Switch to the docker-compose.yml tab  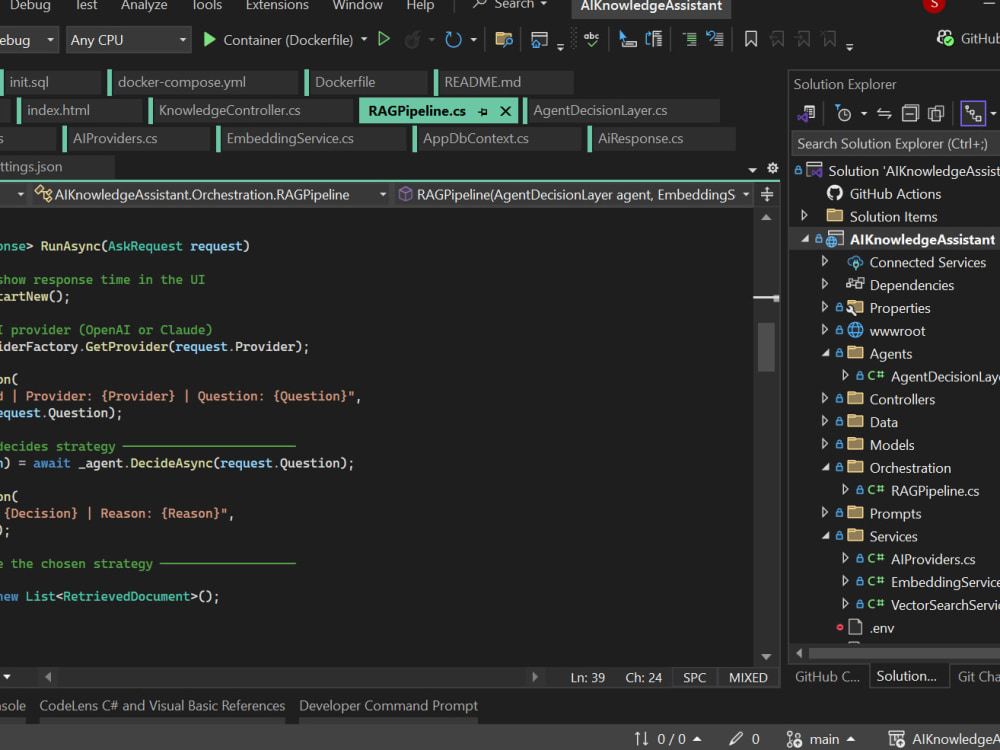[203, 83]
